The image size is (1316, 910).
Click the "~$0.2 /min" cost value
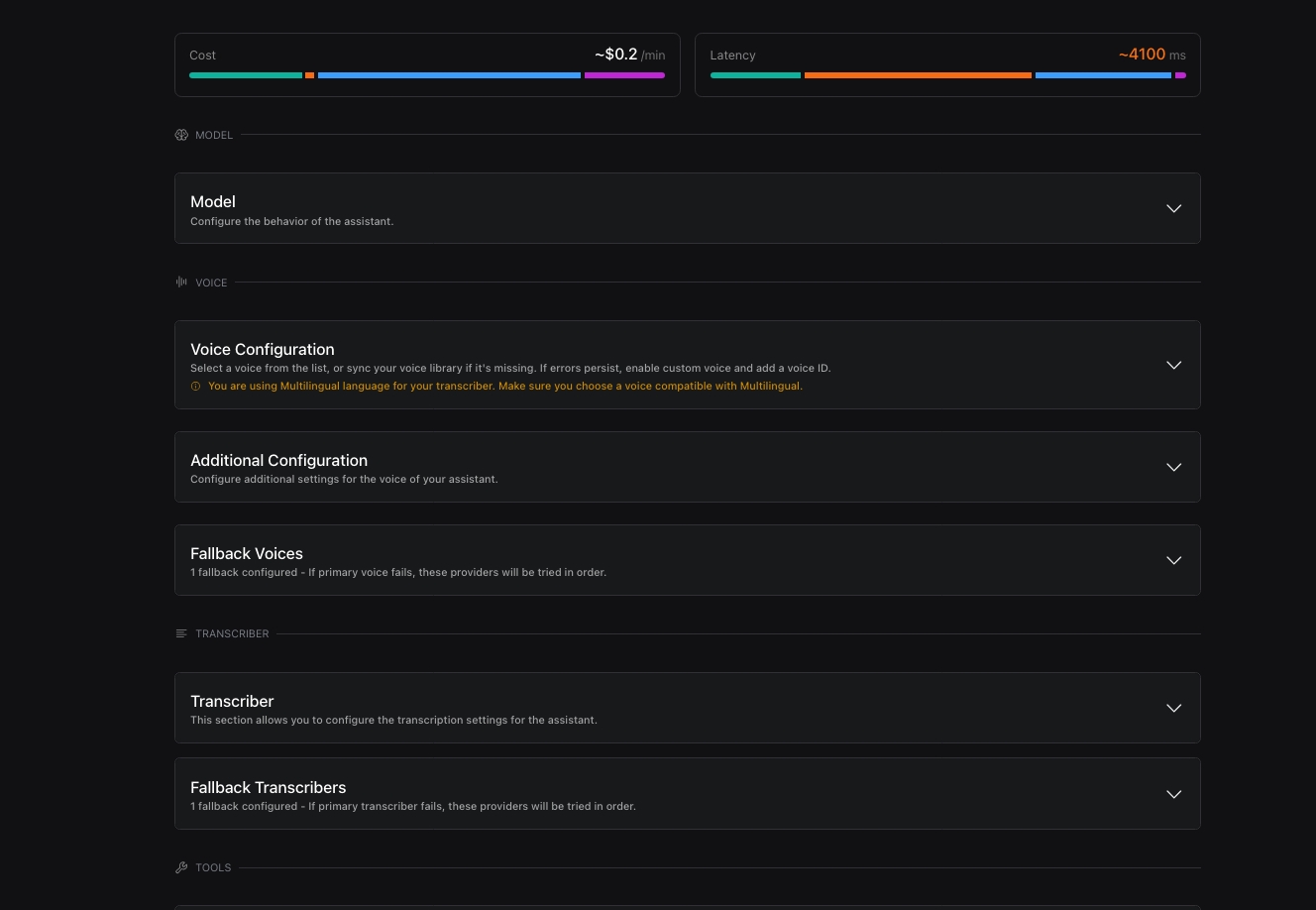click(x=630, y=55)
